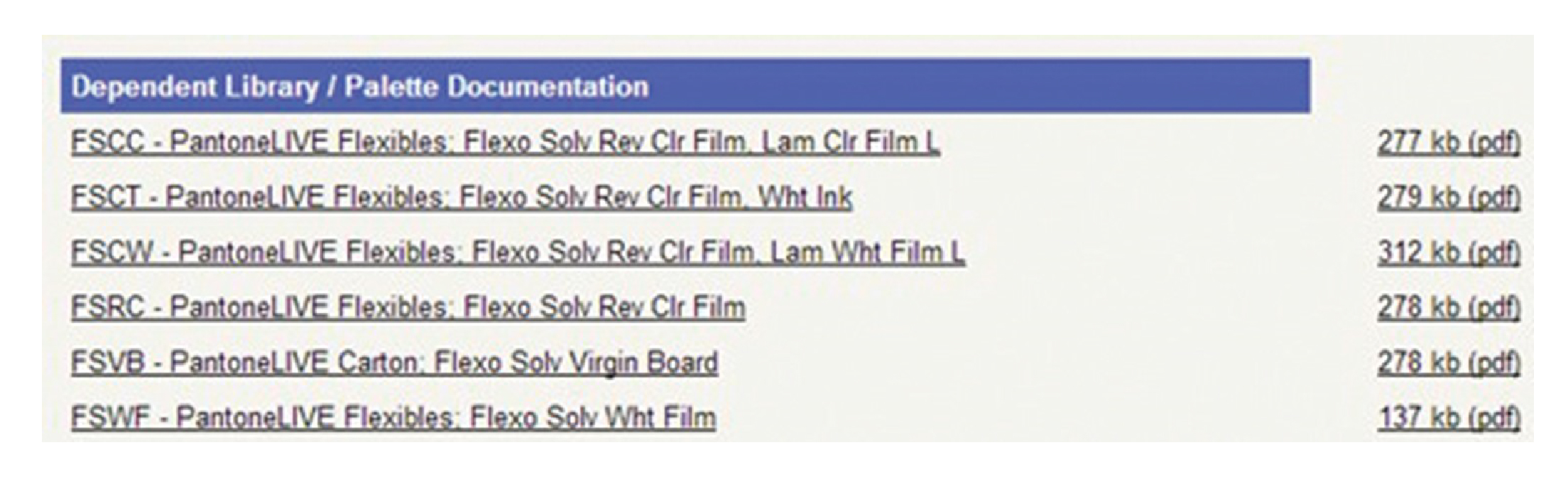
Task: Download the 277 kb pdf file
Action: (x=1449, y=143)
